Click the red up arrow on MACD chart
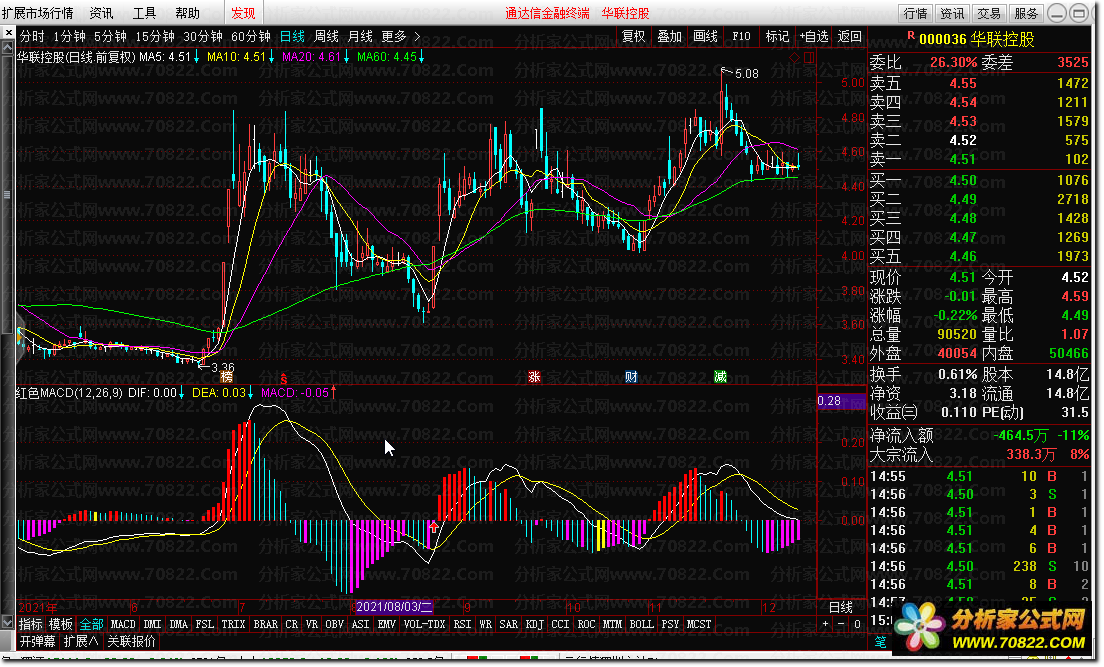The image size is (1104, 667). coord(434,527)
